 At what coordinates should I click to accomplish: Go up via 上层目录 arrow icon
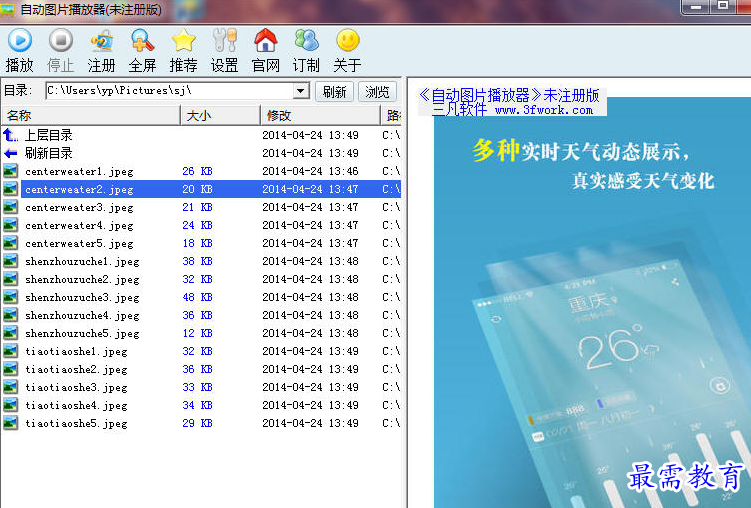click(x=11, y=135)
